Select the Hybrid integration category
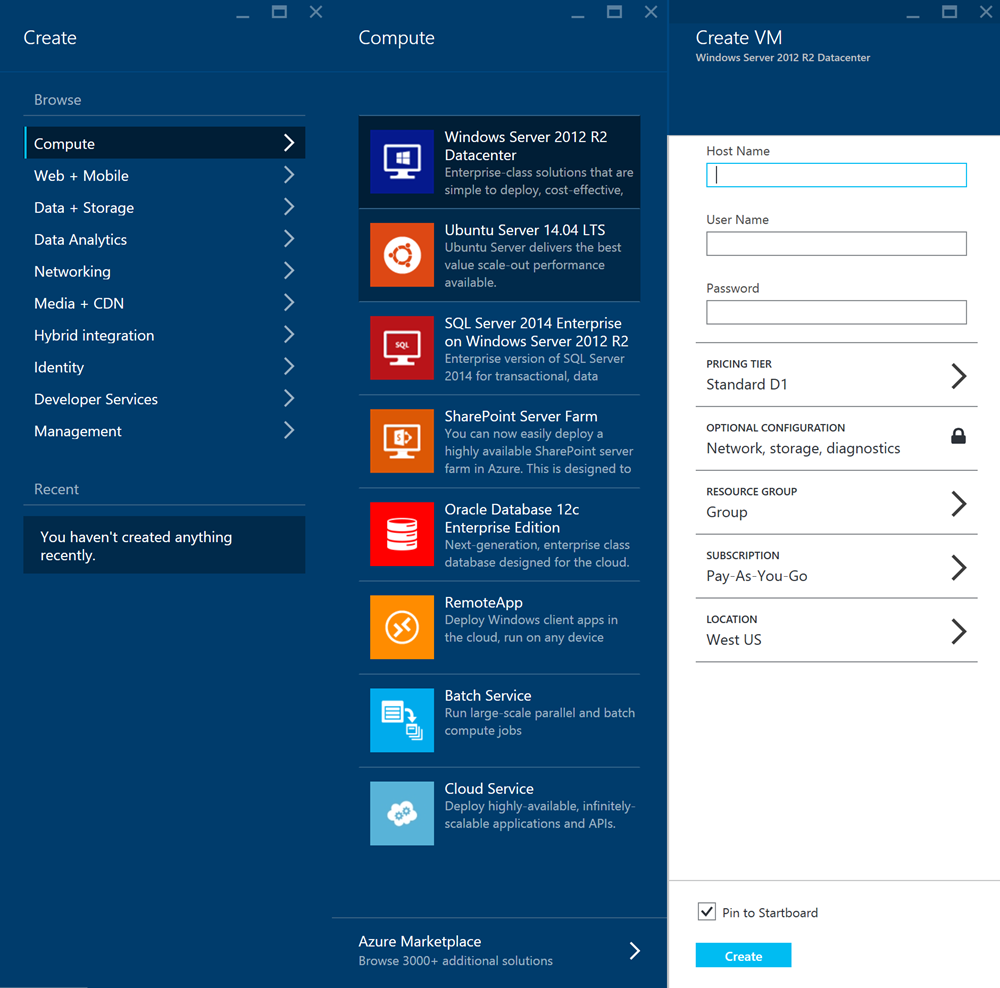This screenshot has height=988, width=1000. click(165, 335)
